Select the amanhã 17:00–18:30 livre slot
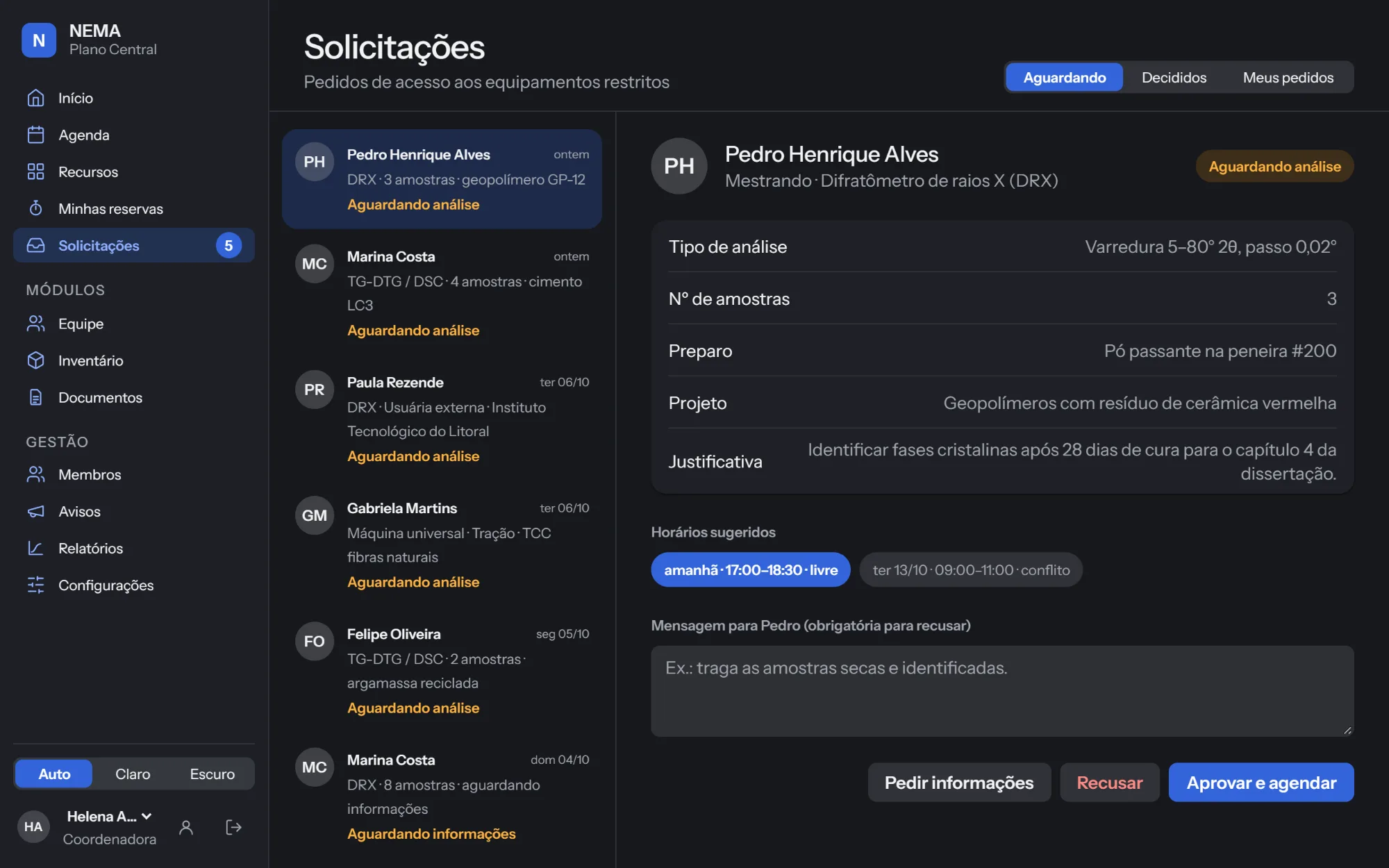 751,569
